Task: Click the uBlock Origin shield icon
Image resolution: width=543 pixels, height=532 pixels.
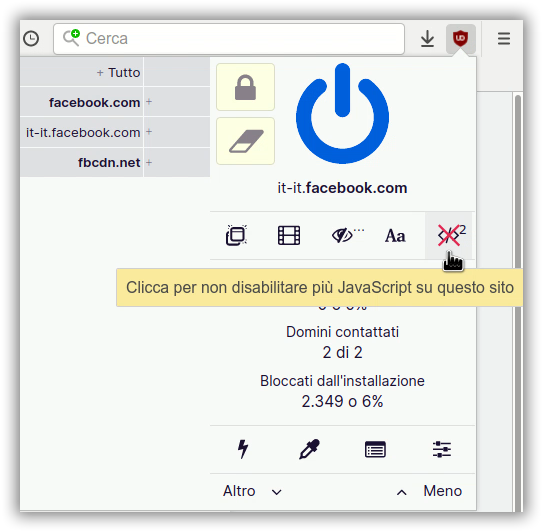Action: [460, 38]
